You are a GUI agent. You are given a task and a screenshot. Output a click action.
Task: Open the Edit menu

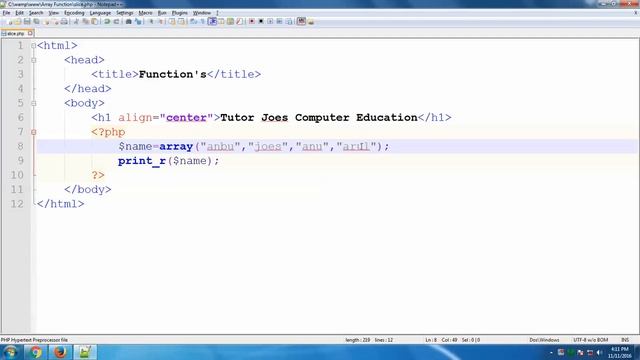click(x=19, y=13)
